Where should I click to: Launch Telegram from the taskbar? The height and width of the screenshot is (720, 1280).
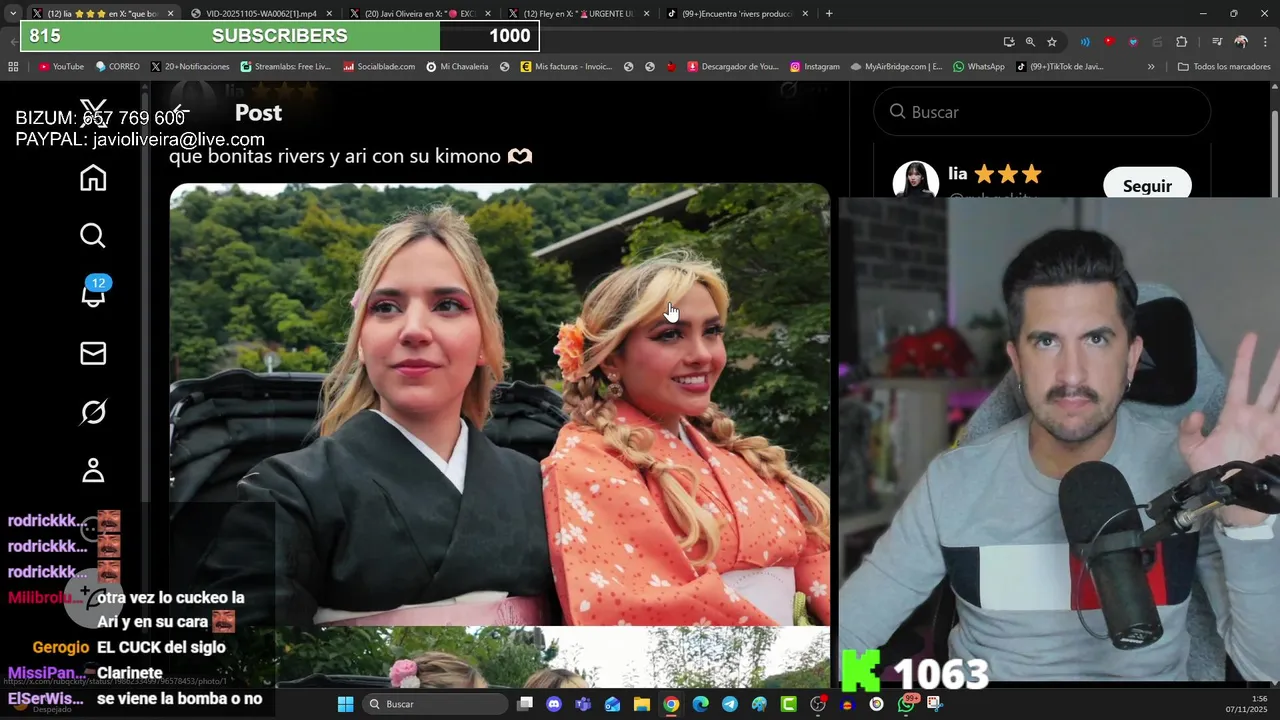(x=729, y=704)
